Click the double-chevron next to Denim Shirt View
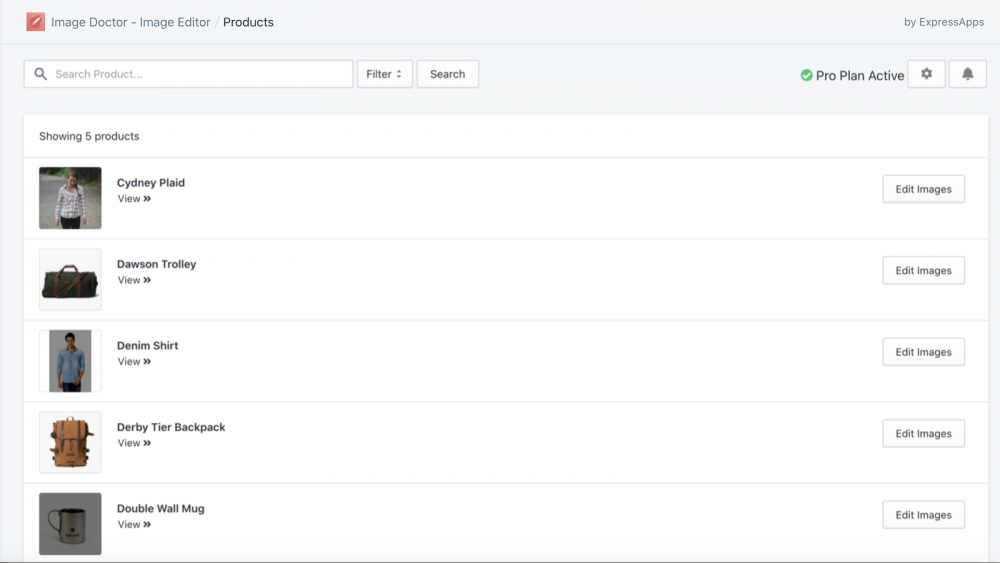 [147, 362]
